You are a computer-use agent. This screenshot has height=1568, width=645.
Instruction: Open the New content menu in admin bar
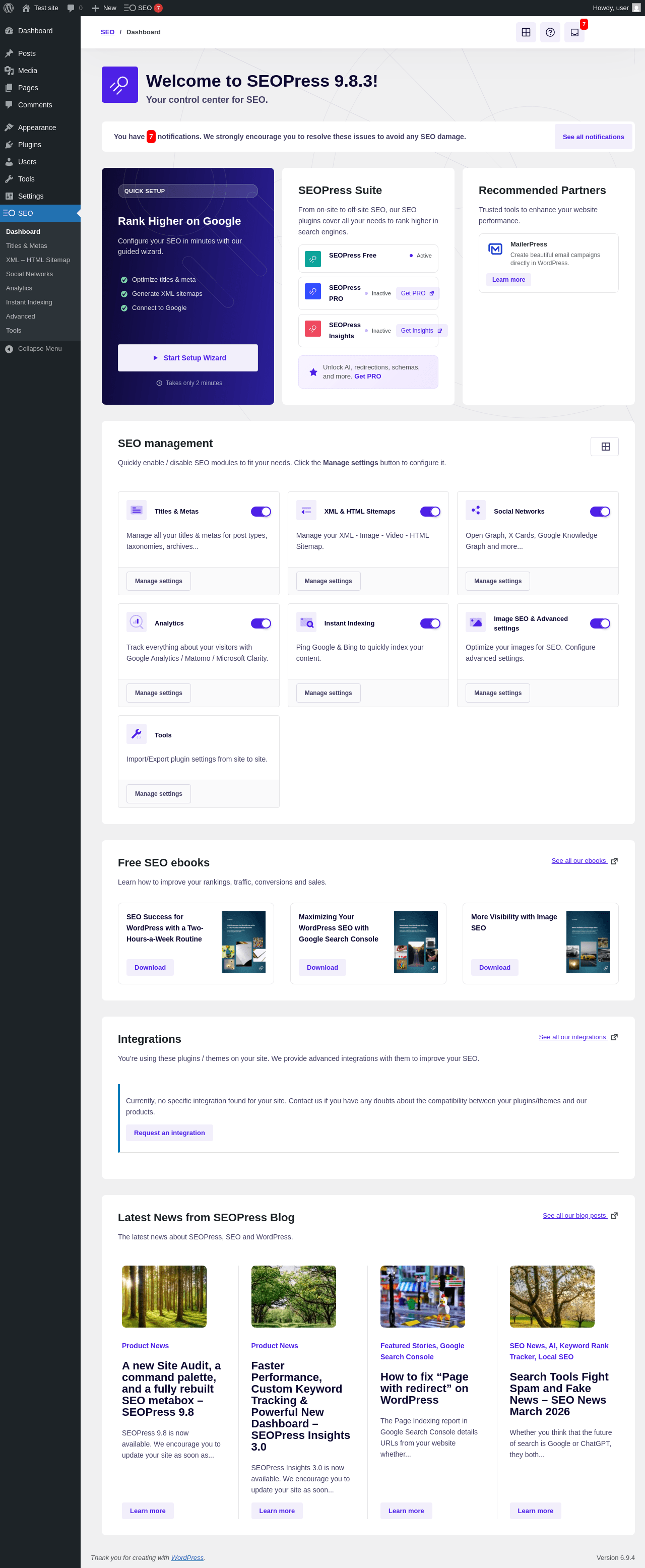pos(103,8)
